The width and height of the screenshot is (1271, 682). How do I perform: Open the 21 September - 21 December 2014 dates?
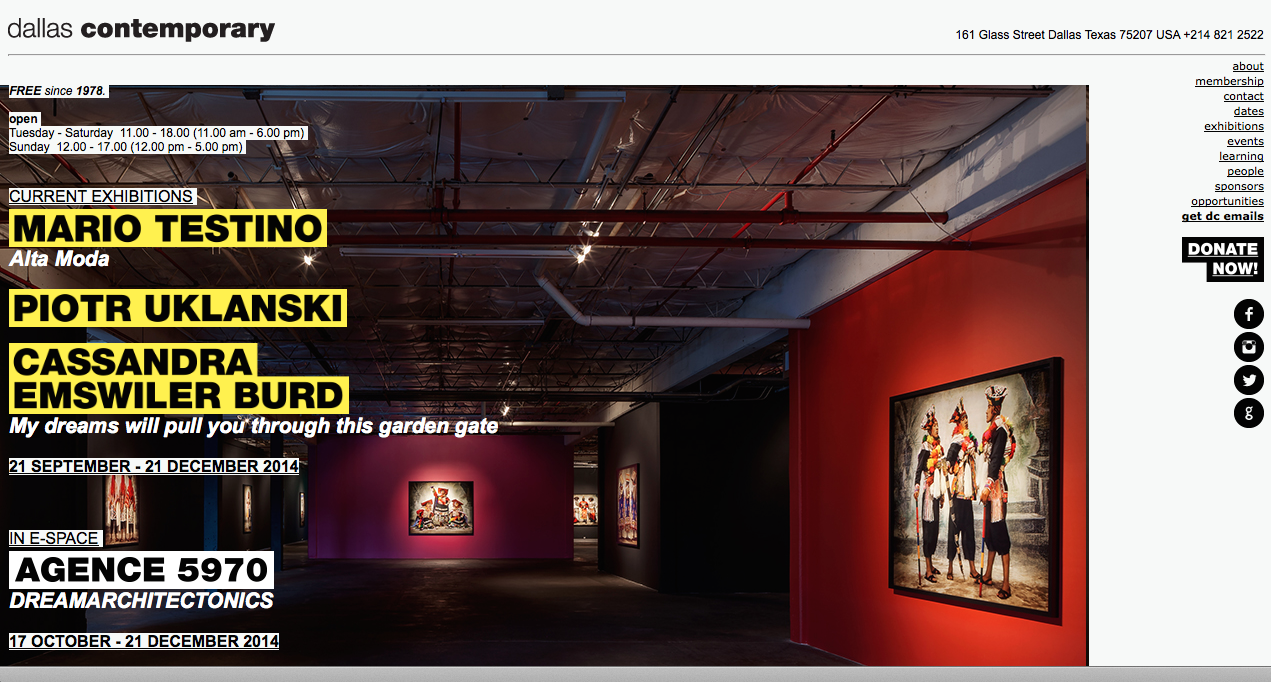click(153, 466)
